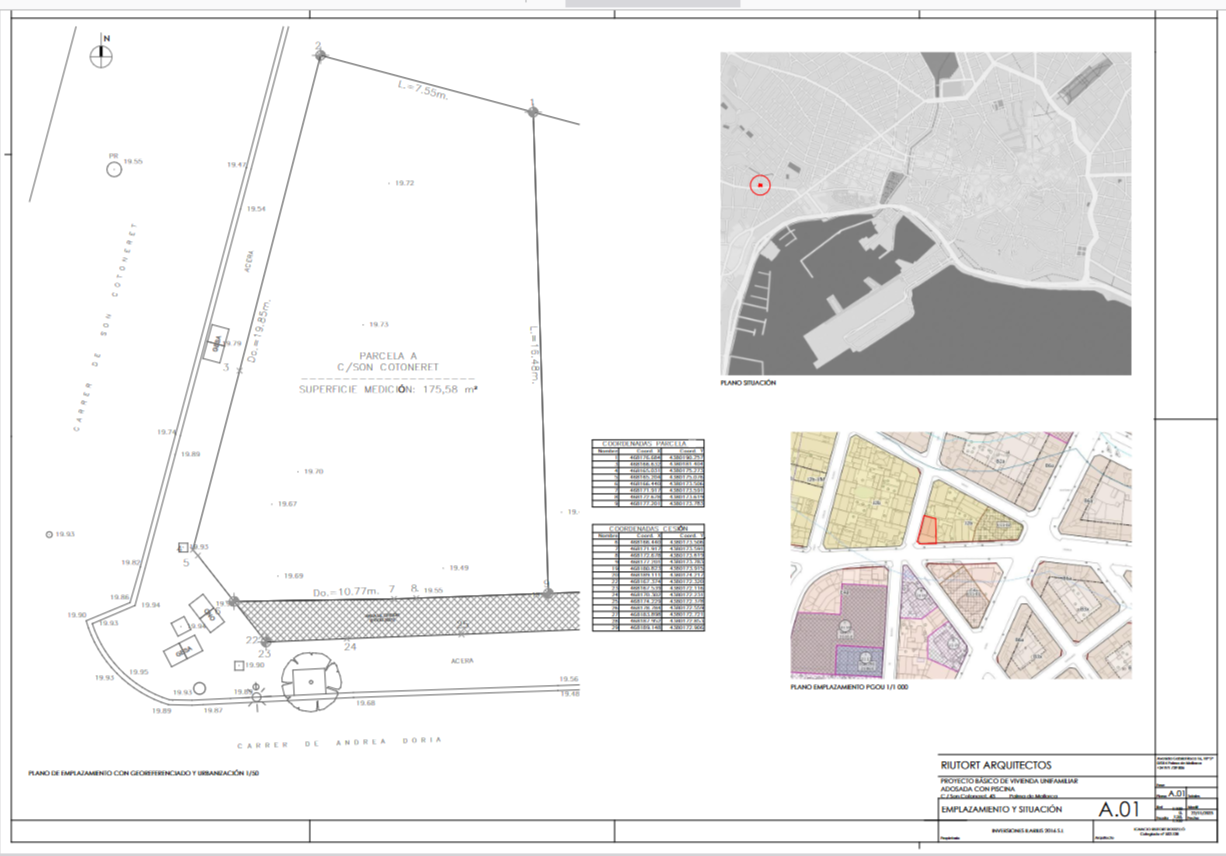Select the PLANO SITUACIÓN caption

748,383
